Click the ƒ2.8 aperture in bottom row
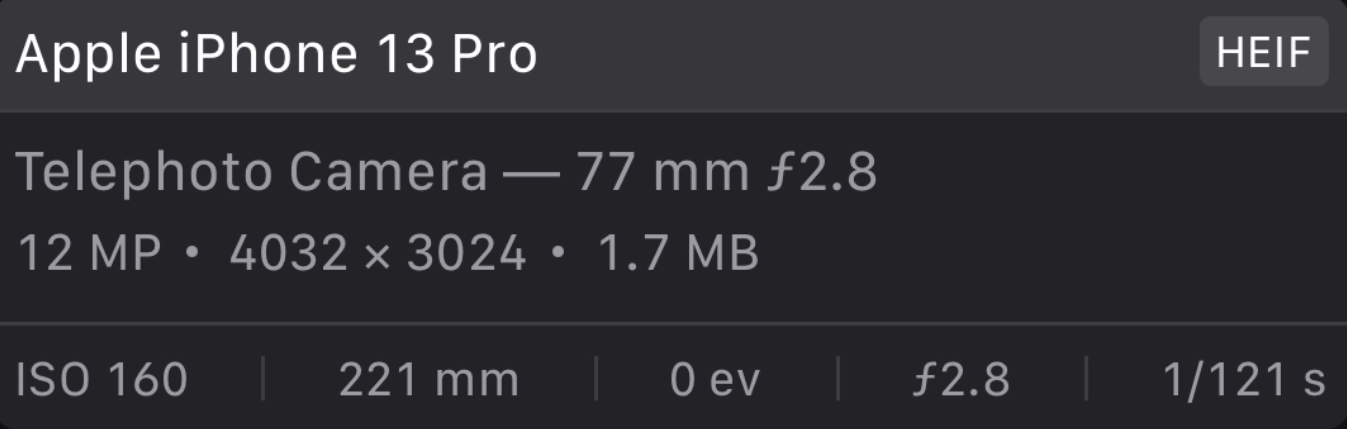The image size is (1347, 429). [962, 380]
